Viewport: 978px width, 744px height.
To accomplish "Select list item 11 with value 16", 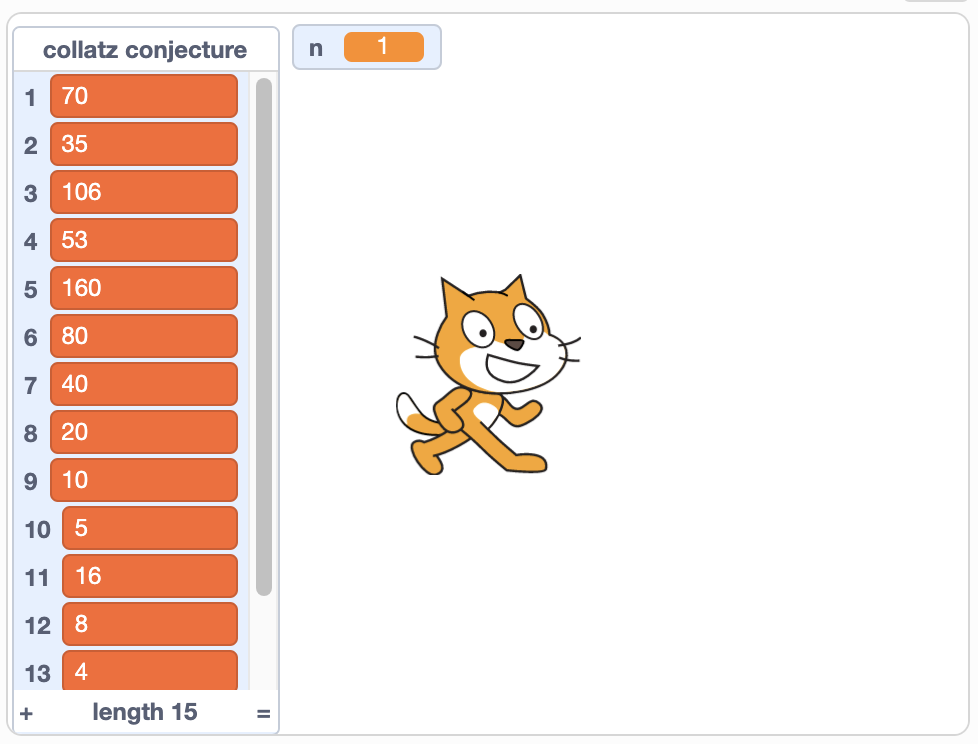I will click(150, 576).
